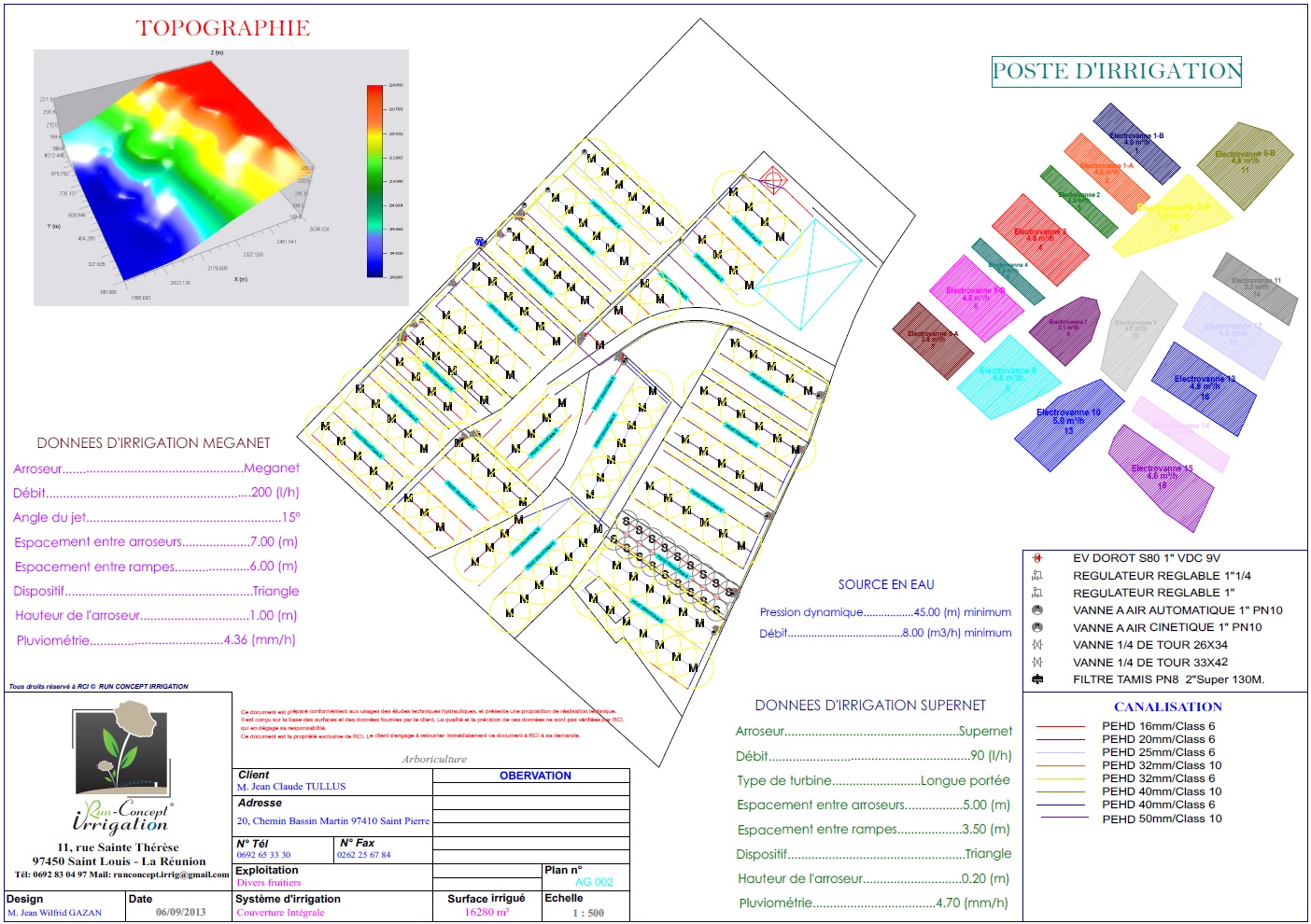Select the teal Electrovanne 4 zone

pos(1008,271)
